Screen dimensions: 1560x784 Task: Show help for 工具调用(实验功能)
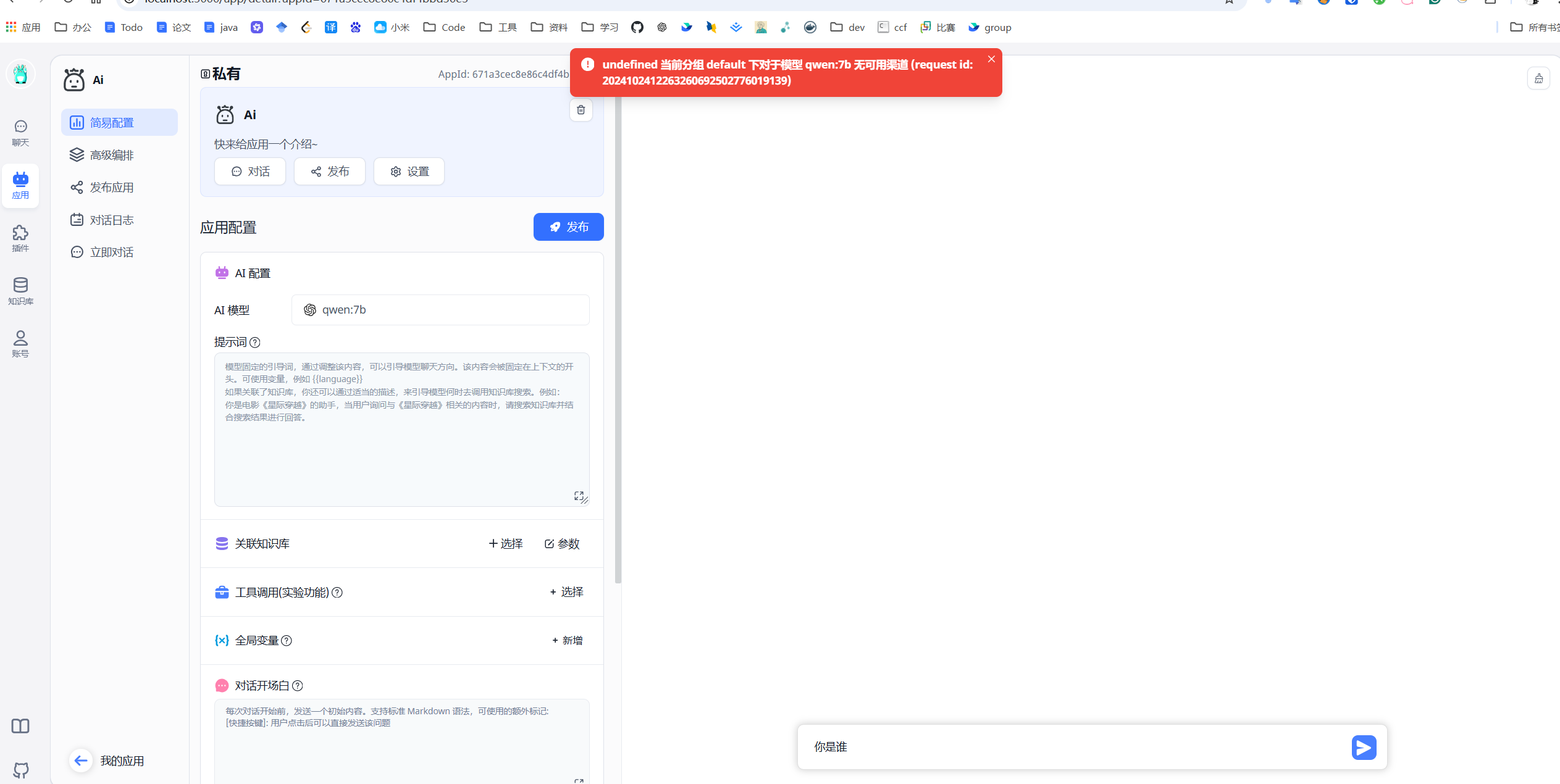click(337, 593)
